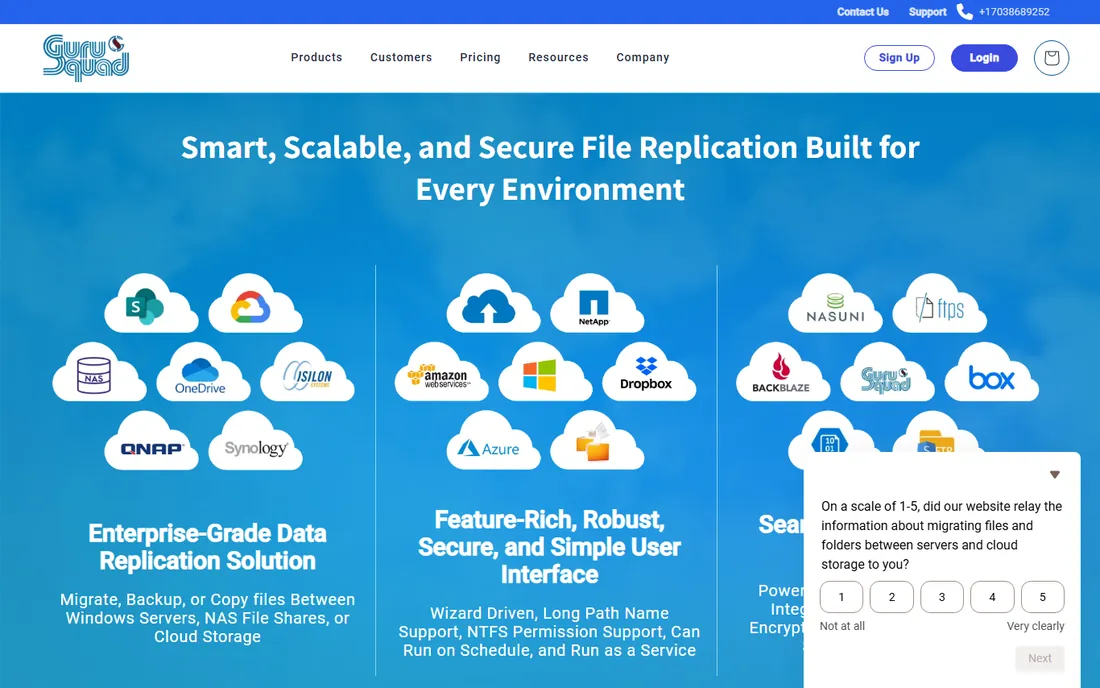Image resolution: width=1100 pixels, height=688 pixels.
Task: Open the Contact Us link
Action: tap(862, 12)
